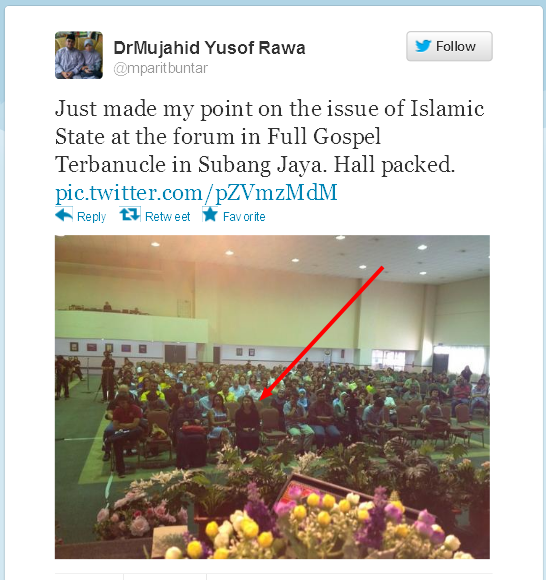The height and width of the screenshot is (580, 546).
Task: Click the red arrow annotation in photo
Action: click(x=321, y=333)
